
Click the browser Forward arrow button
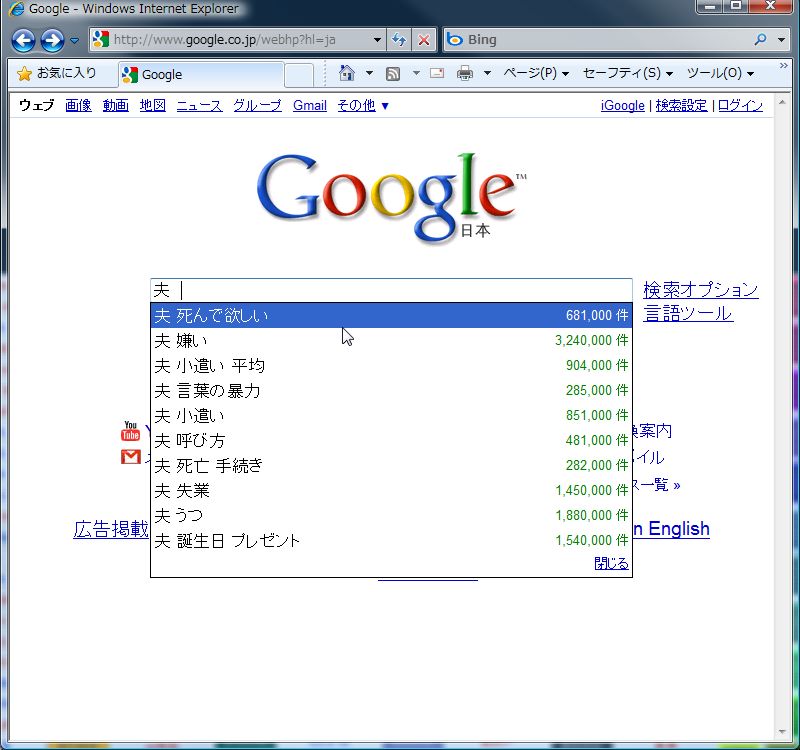tap(52, 40)
